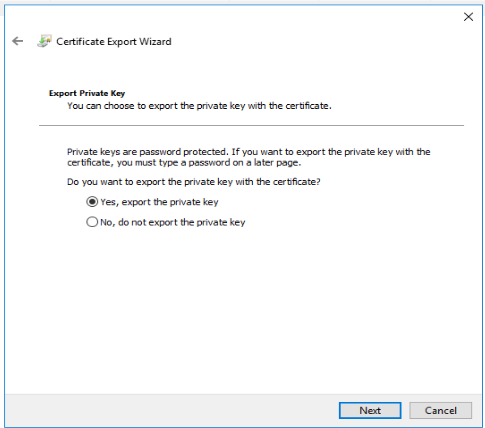
Task: Click the "Private keys are password protected" sentence
Action: click(249, 152)
